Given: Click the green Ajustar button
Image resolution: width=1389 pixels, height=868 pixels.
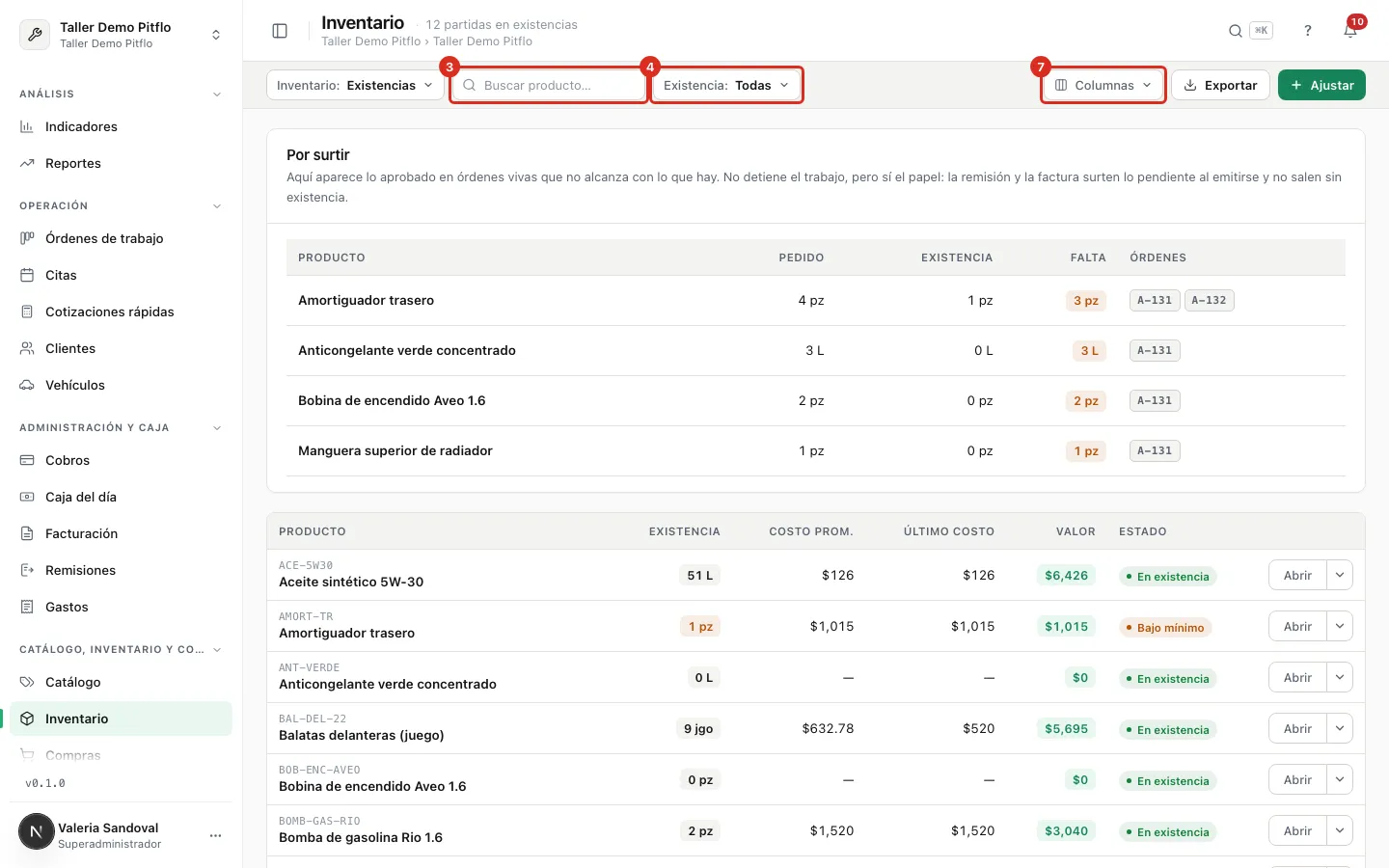Looking at the screenshot, I should tap(1321, 85).
